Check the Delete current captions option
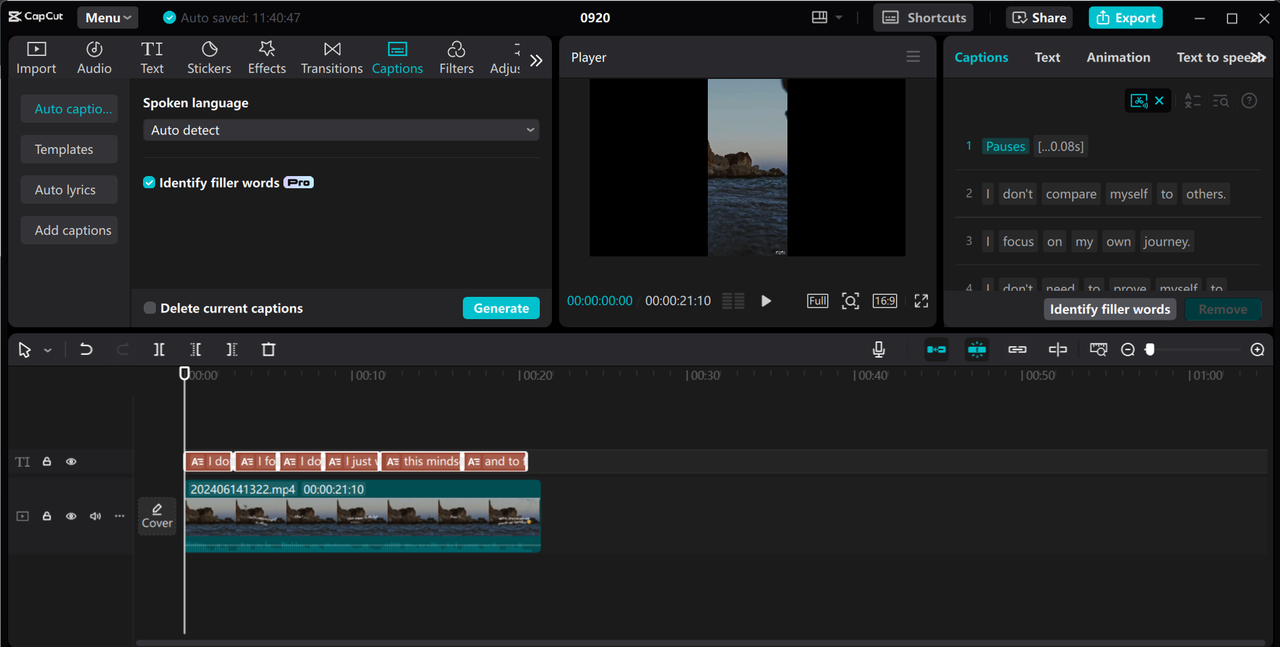This screenshot has height=647, width=1280. [x=150, y=308]
